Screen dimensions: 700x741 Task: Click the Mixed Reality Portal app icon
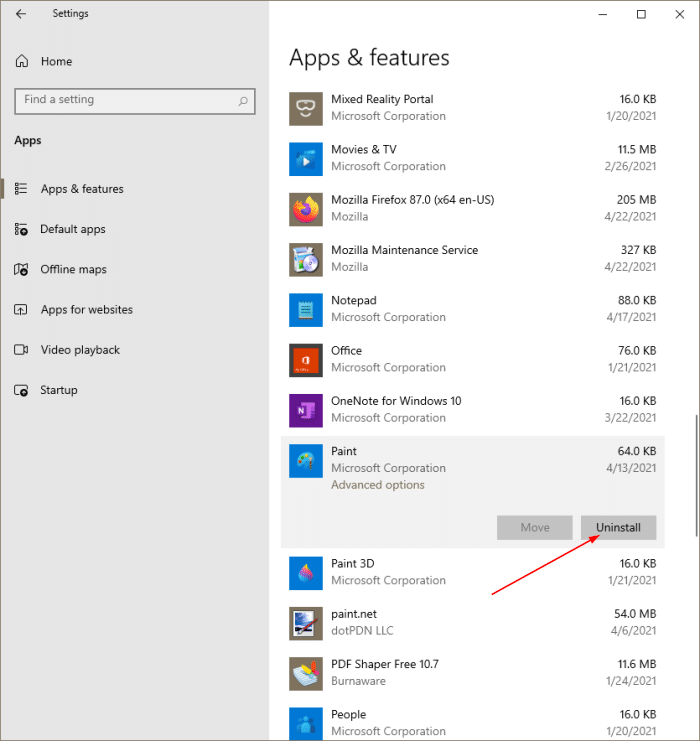tap(306, 109)
